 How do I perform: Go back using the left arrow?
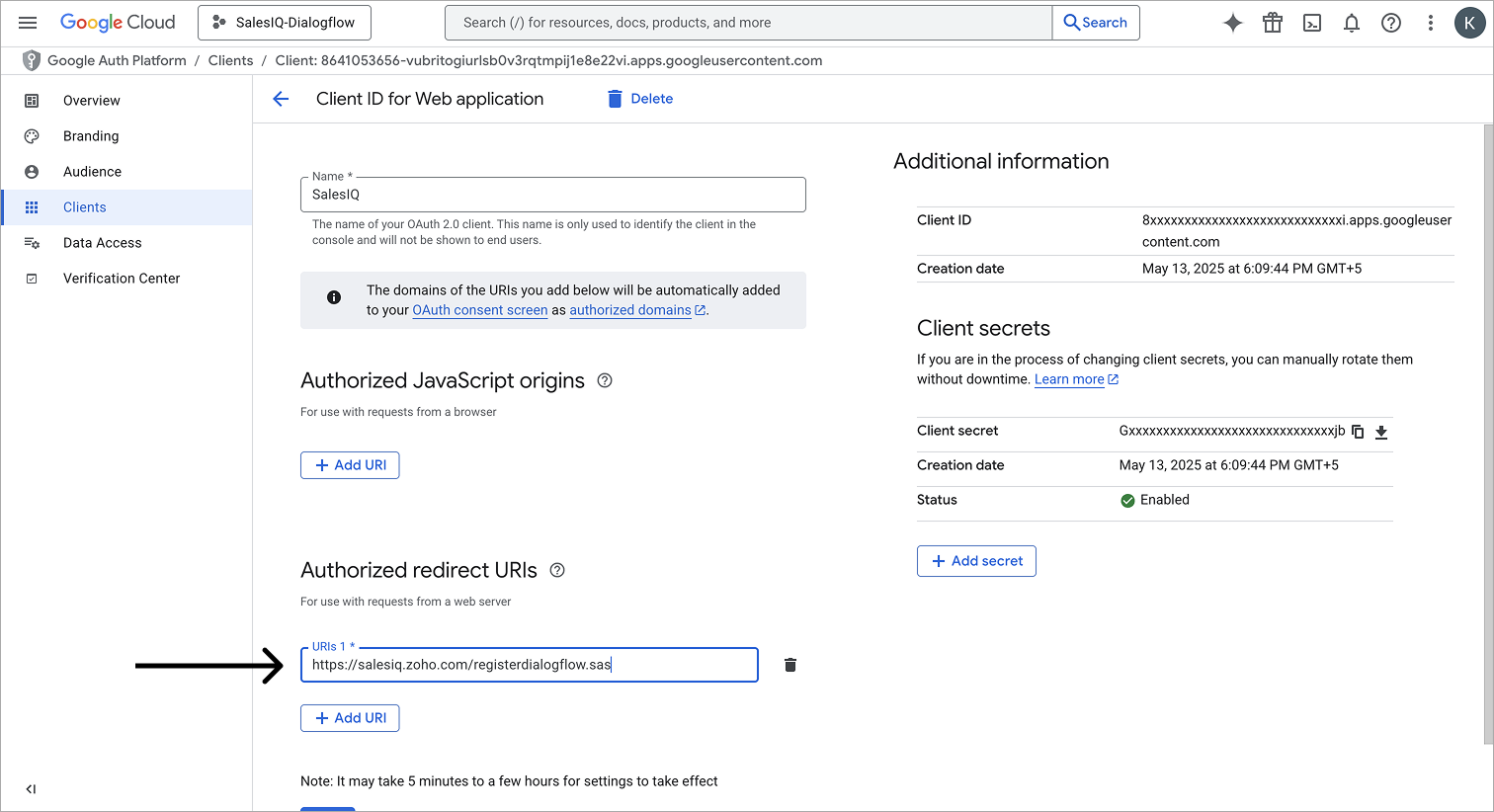pyautogui.click(x=281, y=99)
